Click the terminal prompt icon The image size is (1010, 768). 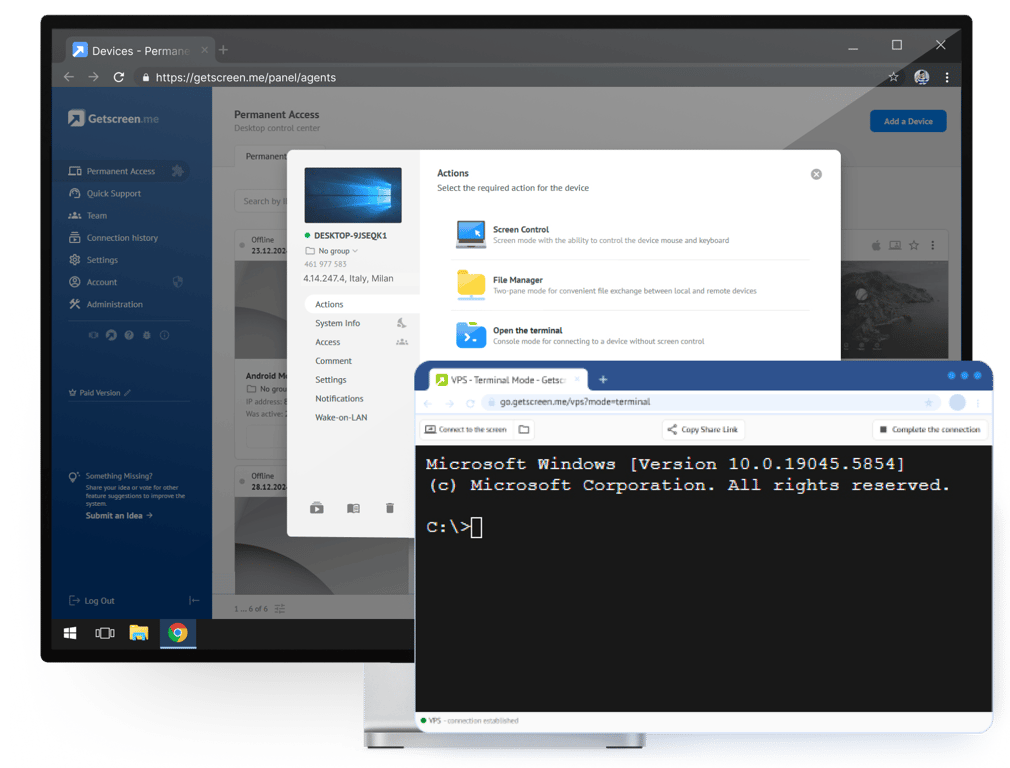tap(471, 335)
